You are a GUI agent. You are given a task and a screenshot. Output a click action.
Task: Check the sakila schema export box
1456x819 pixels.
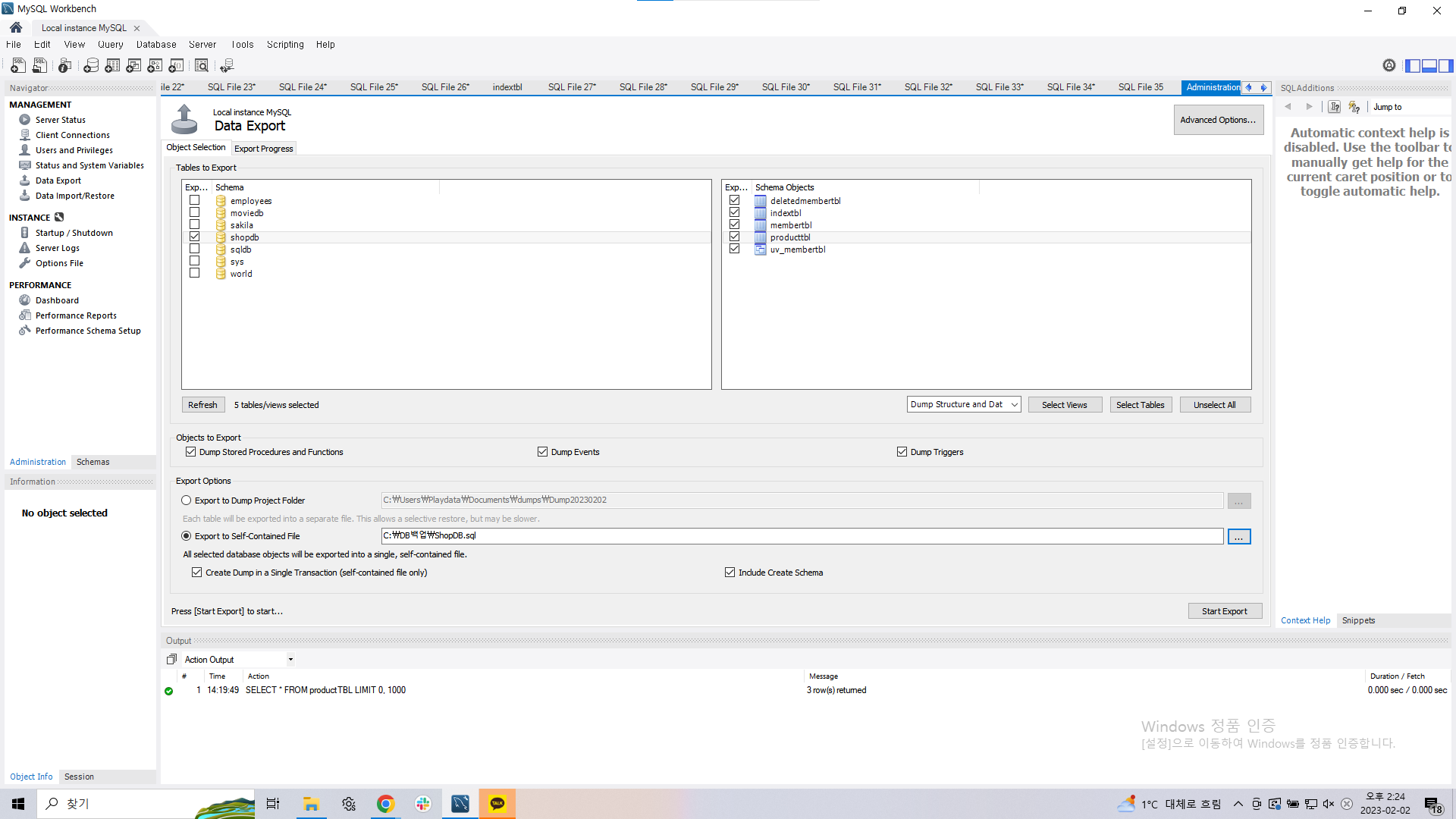pos(195,224)
